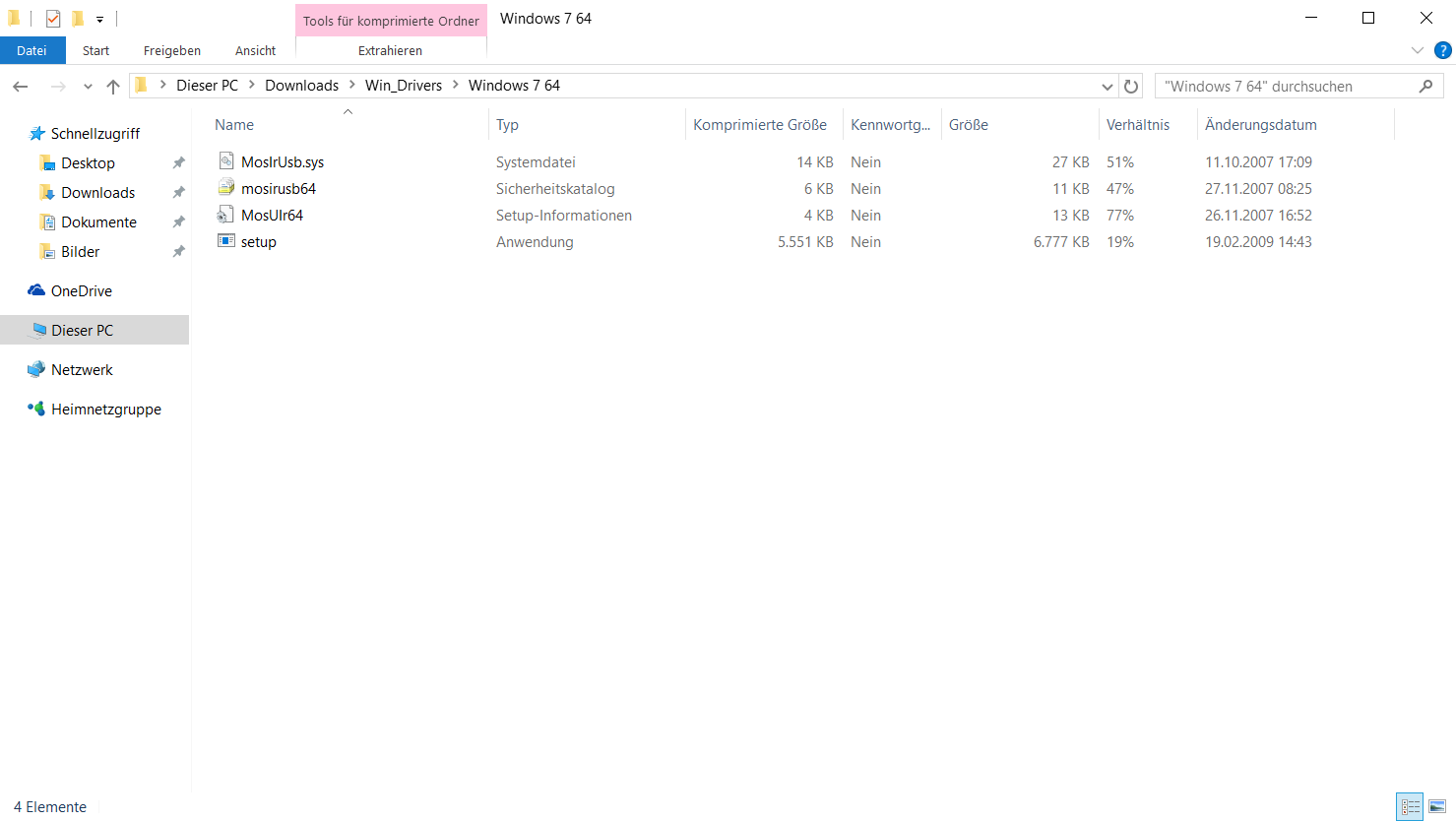This screenshot has height=821, width=1456.
Task: Open Help via the blue question mark icon
Action: click(x=1443, y=50)
